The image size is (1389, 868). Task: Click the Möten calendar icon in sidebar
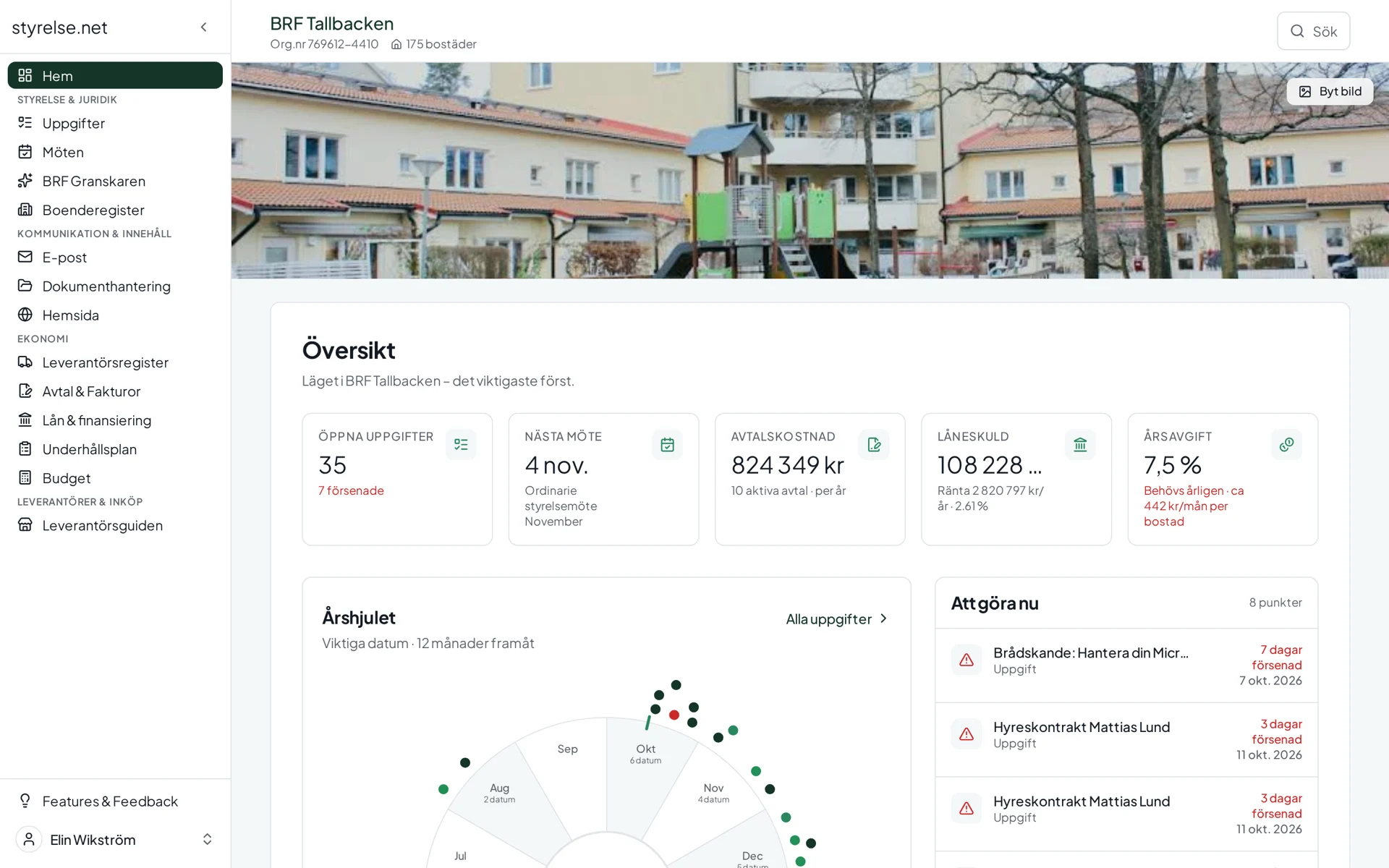pyautogui.click(x=25, y=152)
